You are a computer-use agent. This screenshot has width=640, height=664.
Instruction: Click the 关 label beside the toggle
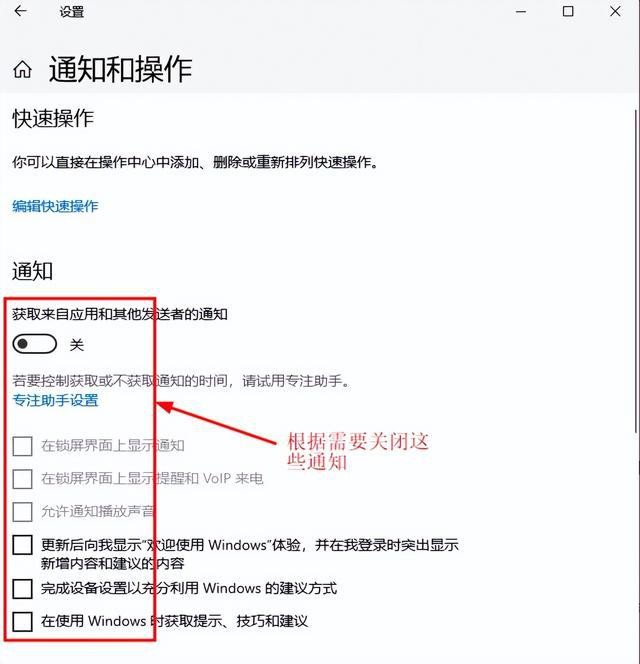click(77, 345)
